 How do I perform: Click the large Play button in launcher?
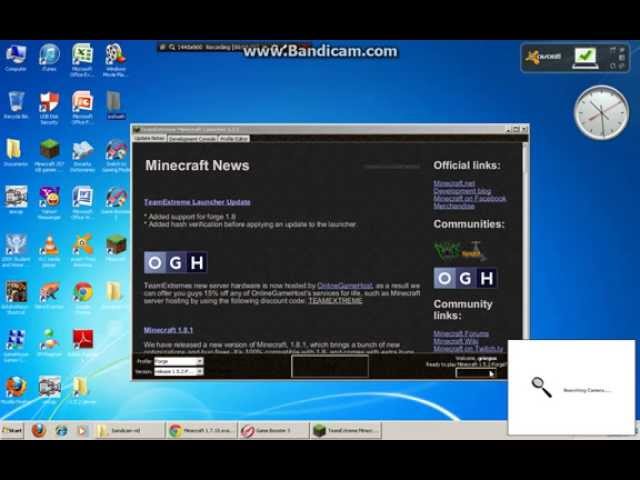330,366
